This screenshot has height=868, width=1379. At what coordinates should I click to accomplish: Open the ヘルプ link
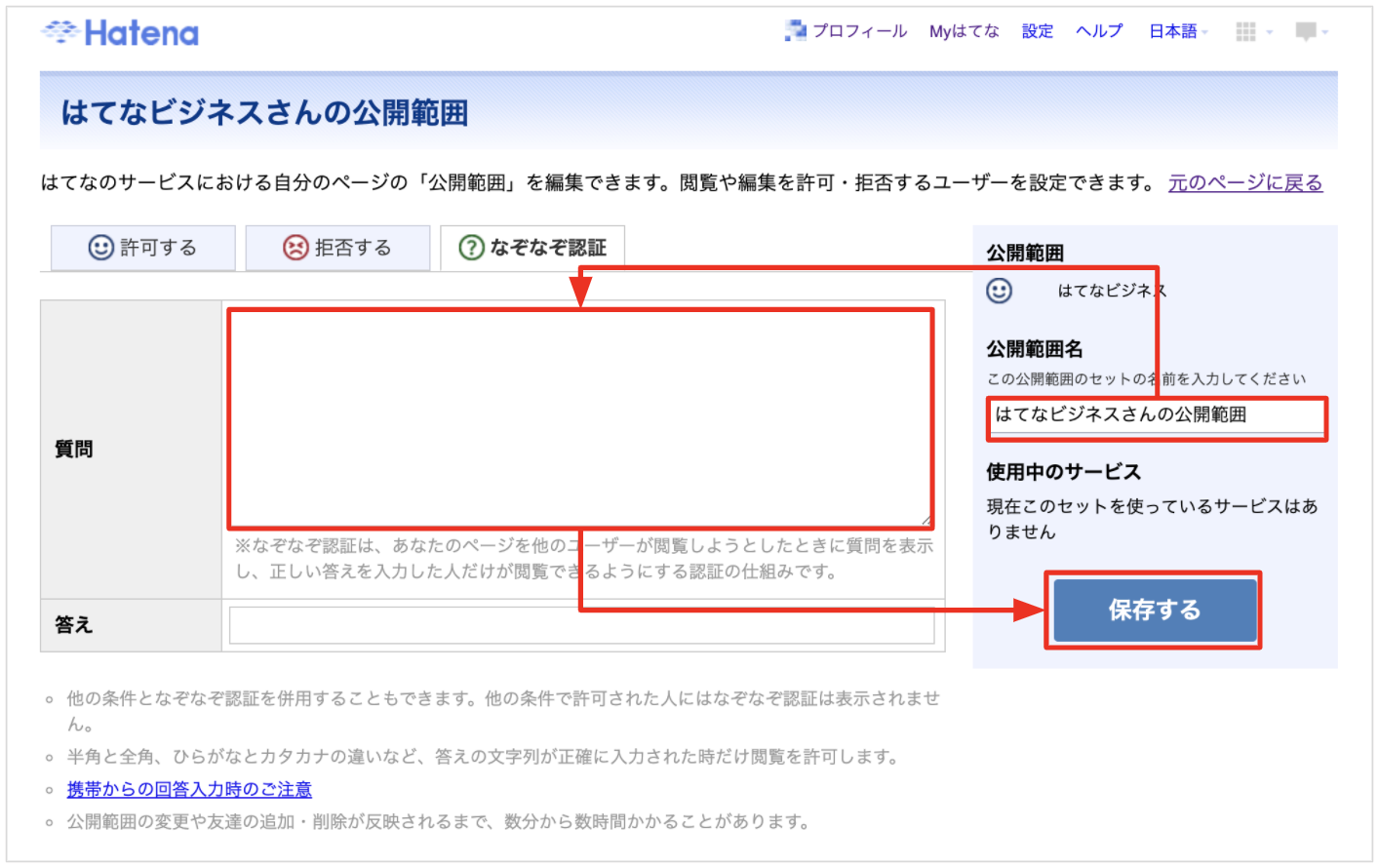click(x=1099, y=31)
